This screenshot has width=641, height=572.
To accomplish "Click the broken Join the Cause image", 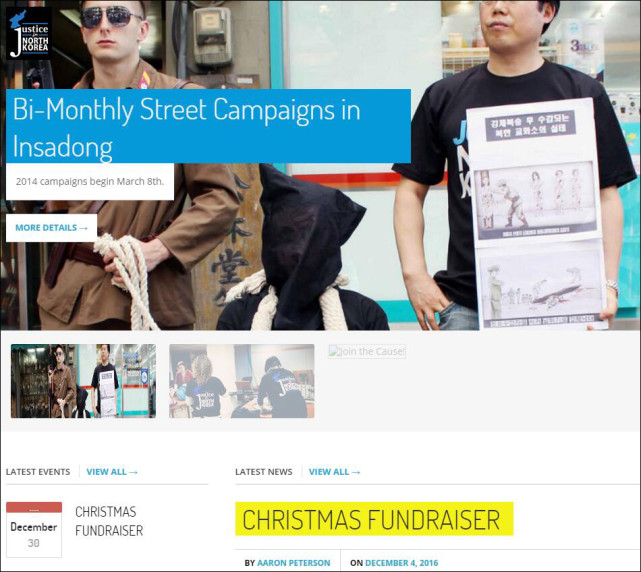I will 367,351.
